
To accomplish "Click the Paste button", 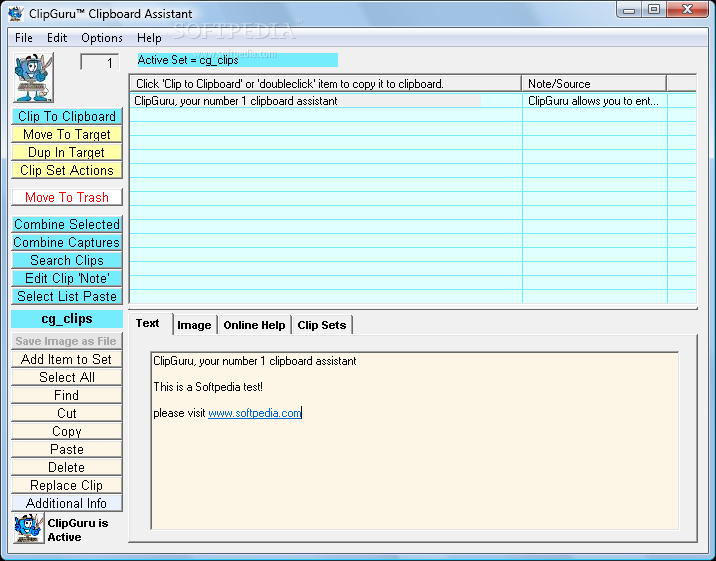I will [67, 449].
